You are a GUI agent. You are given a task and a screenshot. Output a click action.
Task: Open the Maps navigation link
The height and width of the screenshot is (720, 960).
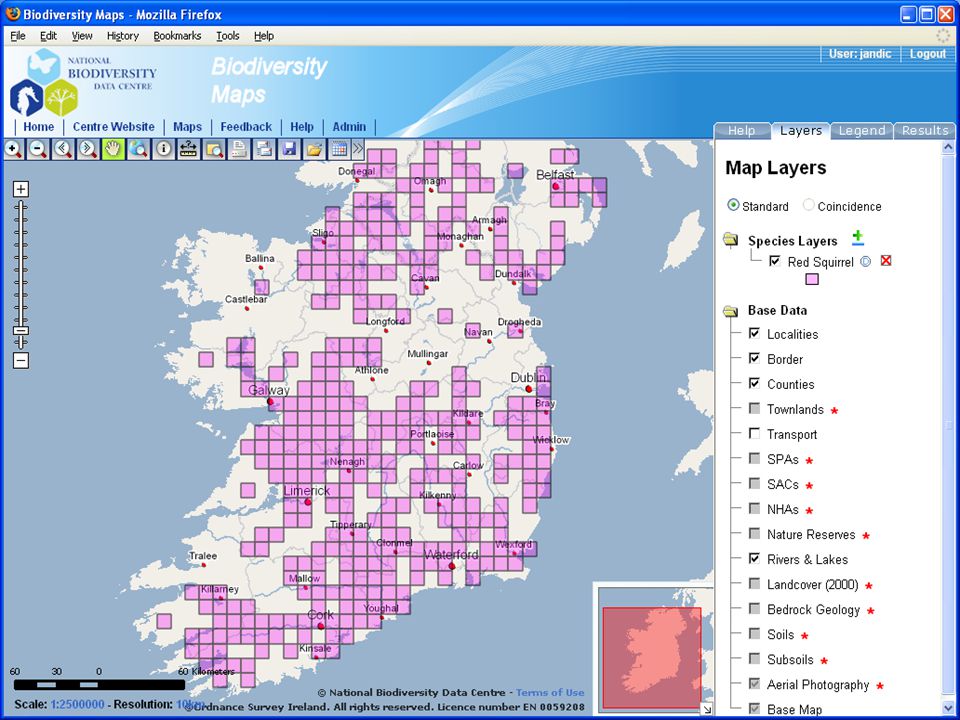pyautogui.click(x=187, y=127)
